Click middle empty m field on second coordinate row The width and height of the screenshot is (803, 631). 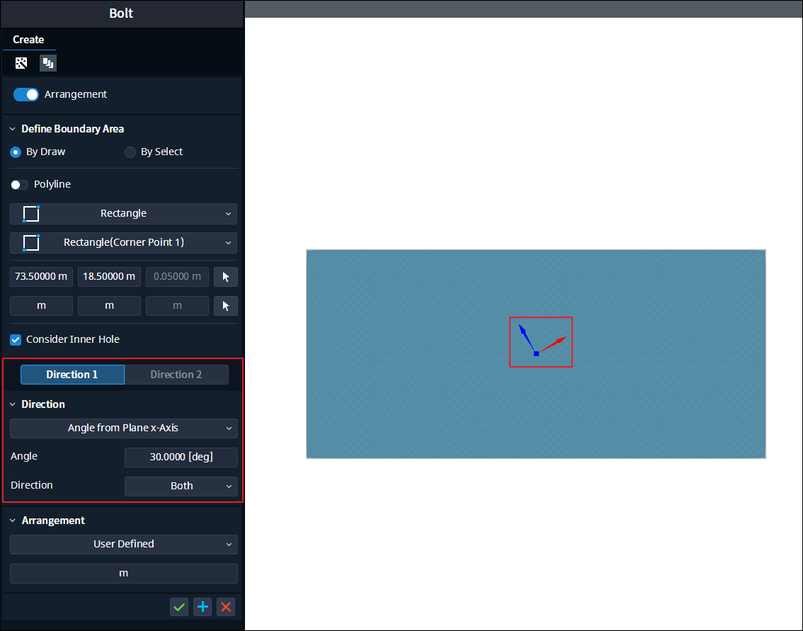point(109,306)
